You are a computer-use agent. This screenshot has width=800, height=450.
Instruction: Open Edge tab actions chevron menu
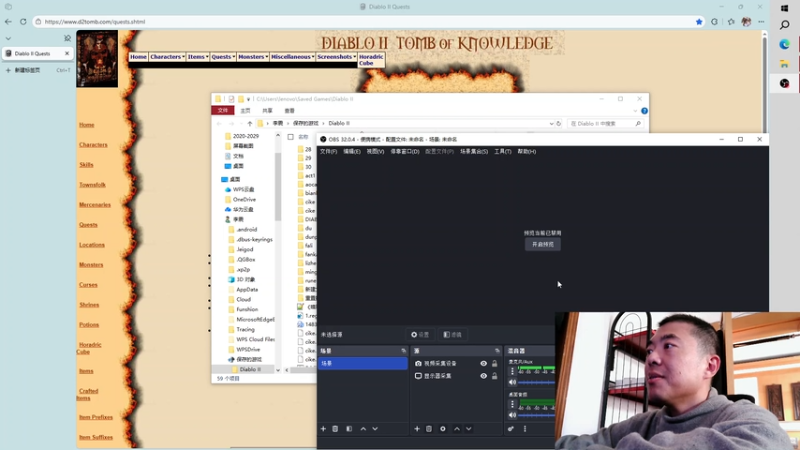point(8,38)
